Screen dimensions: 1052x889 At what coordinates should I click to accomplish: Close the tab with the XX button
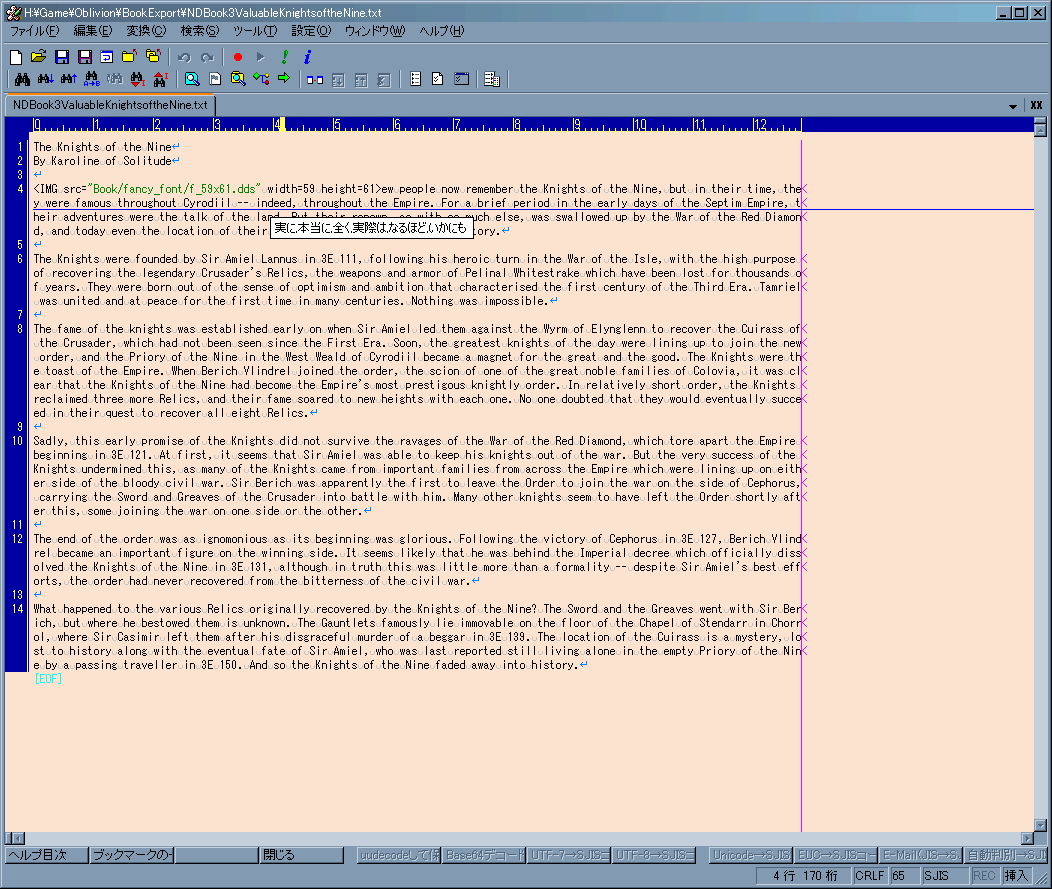[x=1037, y=105]
